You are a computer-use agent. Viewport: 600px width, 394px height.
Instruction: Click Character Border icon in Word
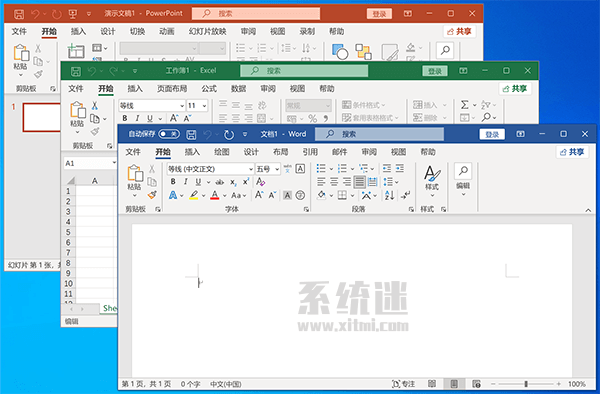pyautogui.click(x=300, y=168)
